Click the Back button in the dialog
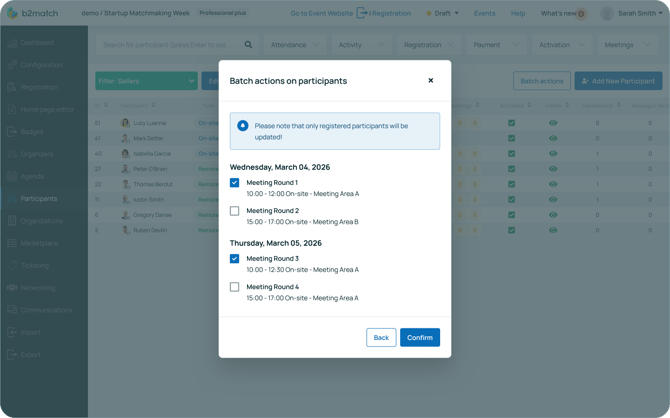 click(x=381, y=338)
